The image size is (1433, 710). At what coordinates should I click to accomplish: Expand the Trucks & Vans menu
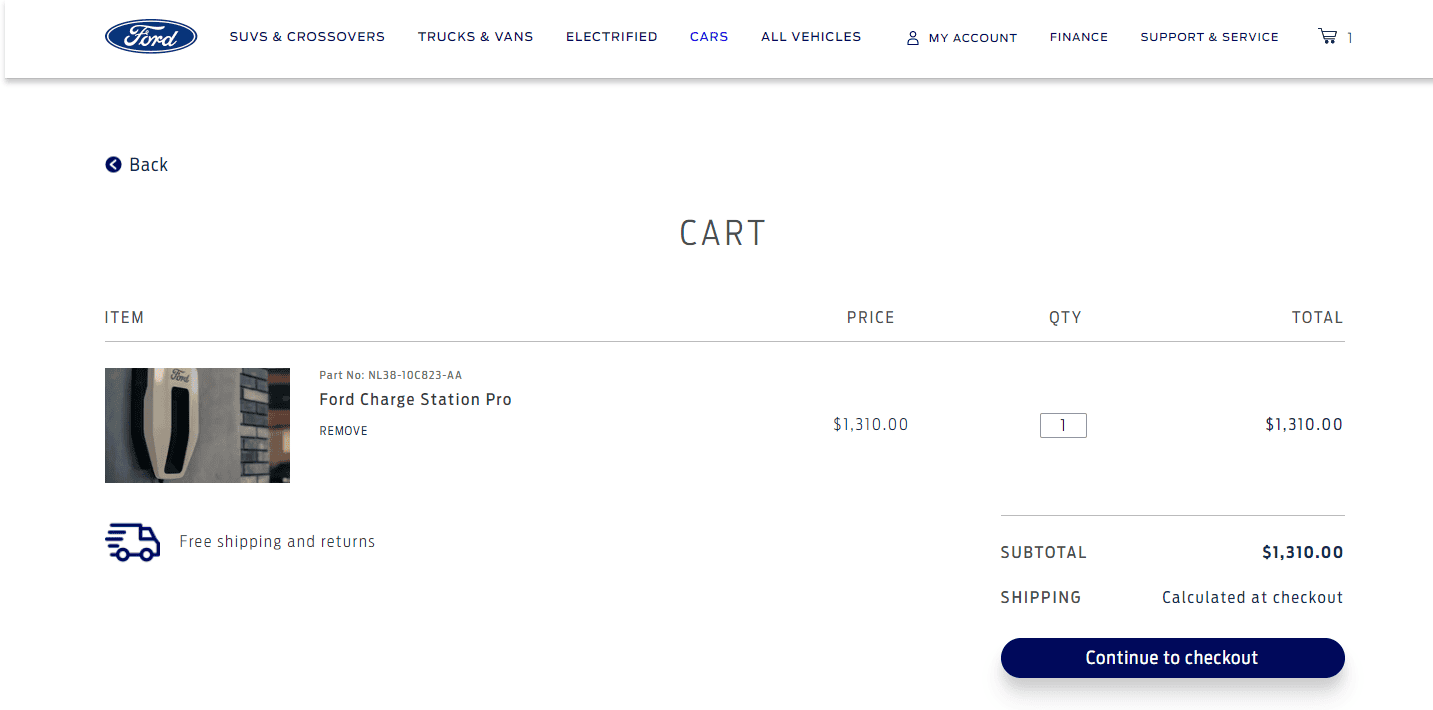[475, 37]
